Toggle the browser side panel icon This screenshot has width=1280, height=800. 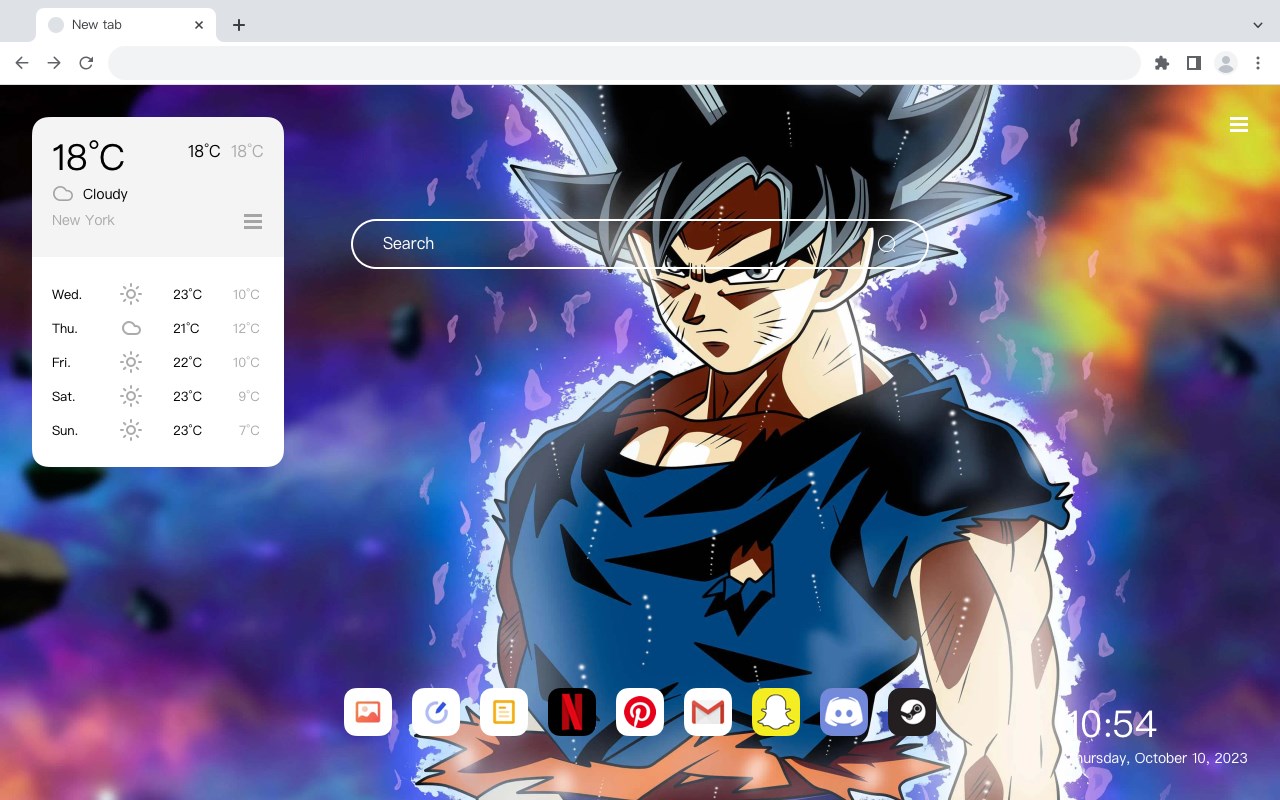[x=1193, y=63]
